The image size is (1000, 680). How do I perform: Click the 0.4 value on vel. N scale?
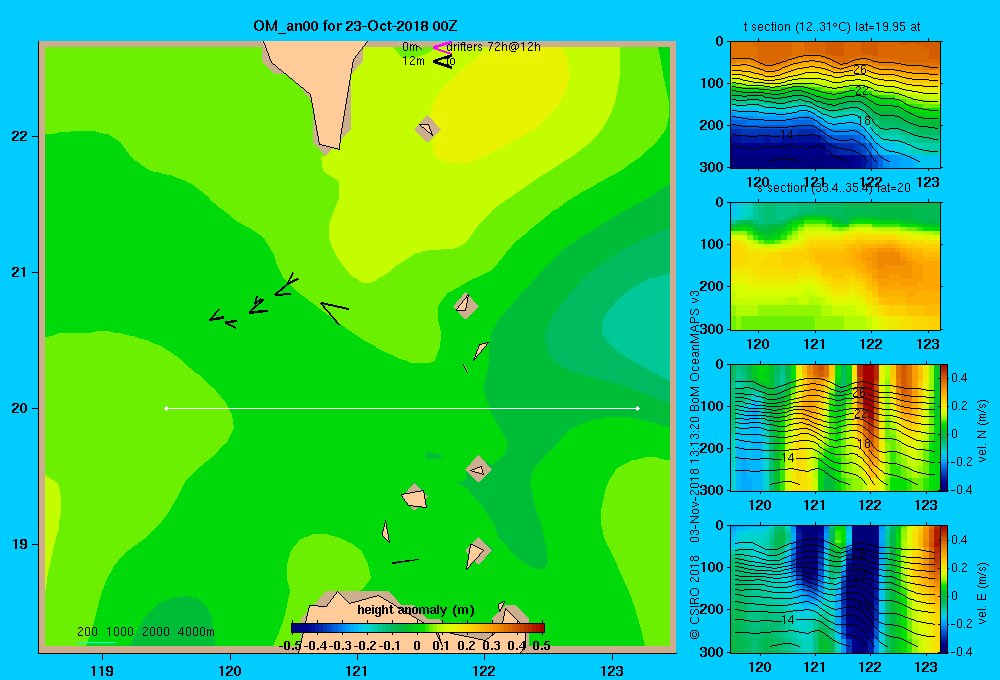tap(959, 378)
